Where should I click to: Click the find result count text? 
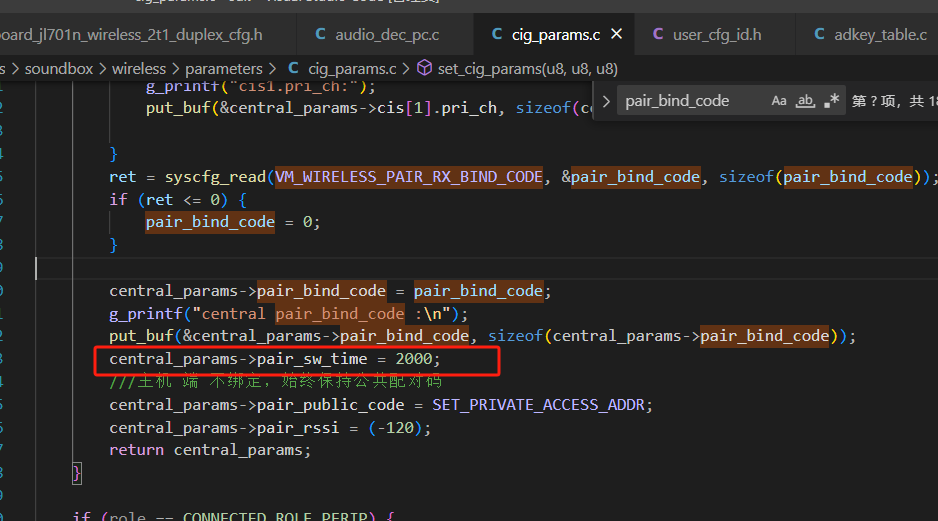coord(894,101)
